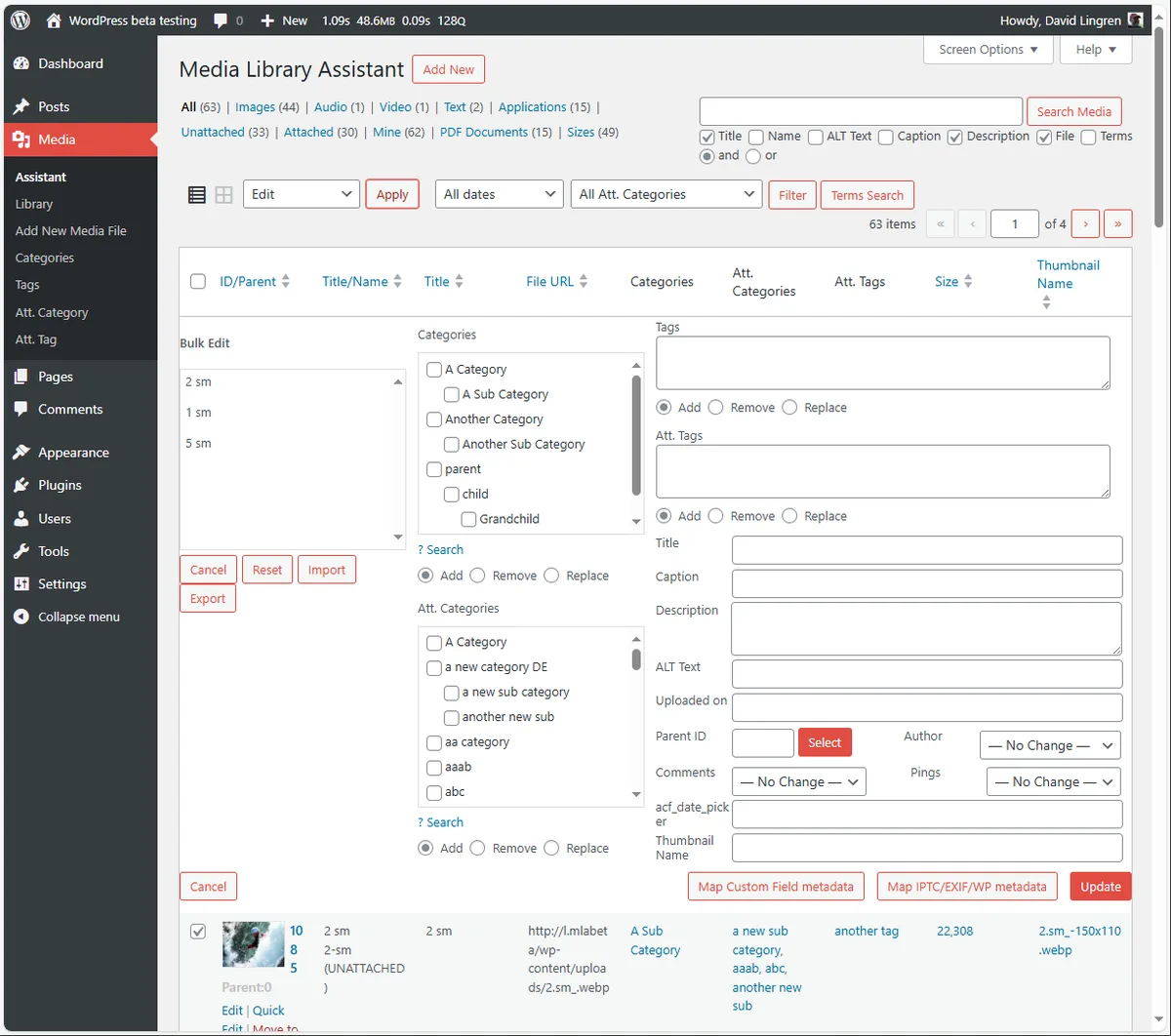Image resolution: width=1171 pixels, height=1036 pixels.
Task: Select Replace radio under Tags field
Action: click(789, 408)
